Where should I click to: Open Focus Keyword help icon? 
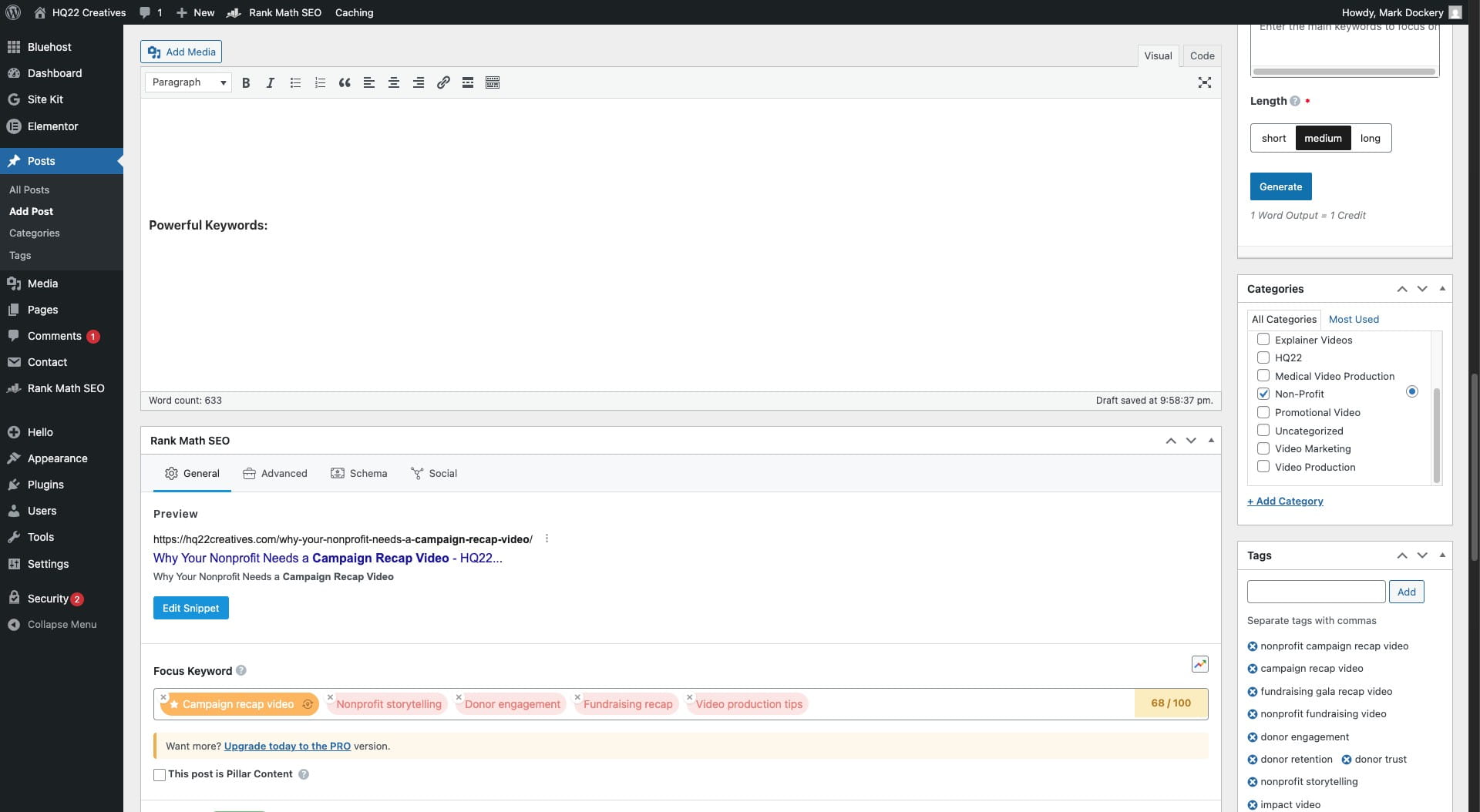tap(241, 670)
